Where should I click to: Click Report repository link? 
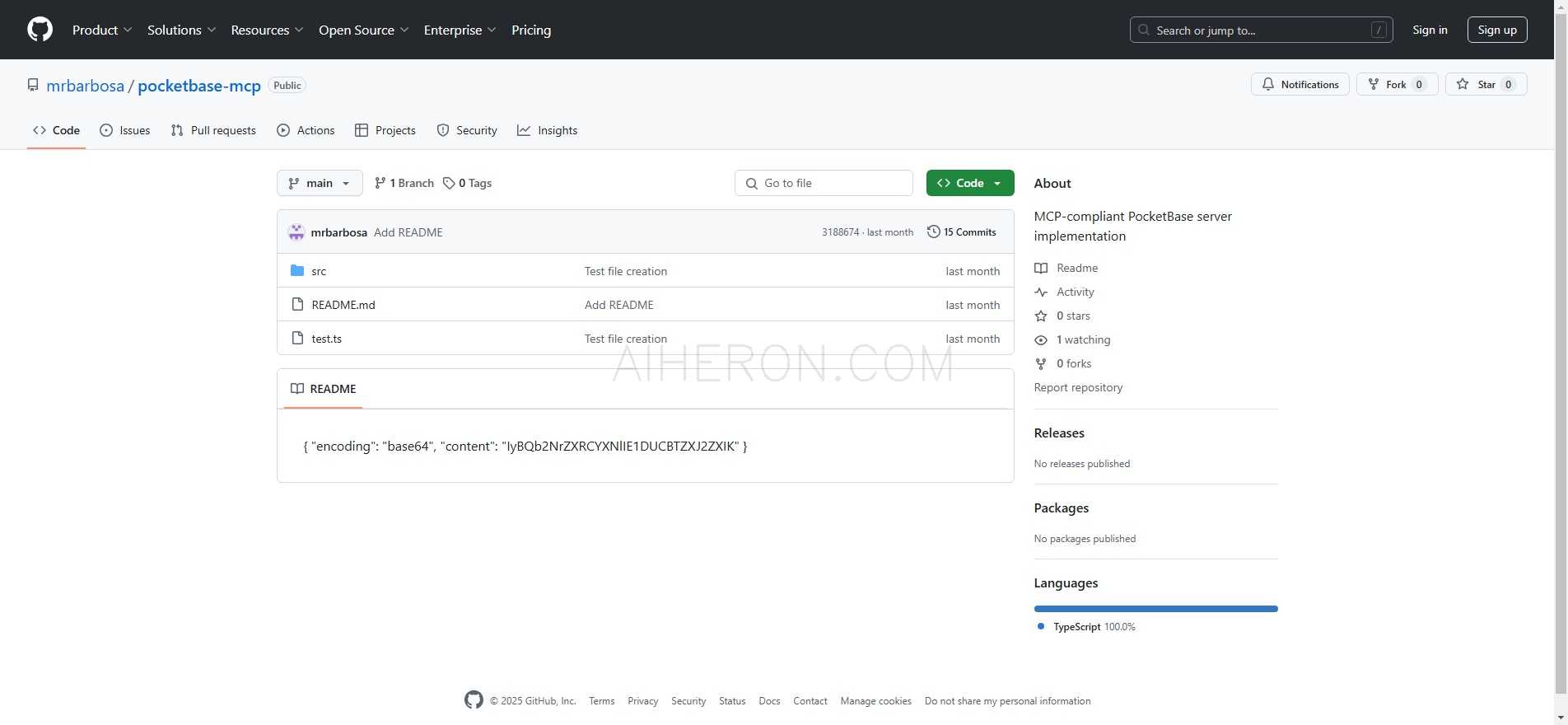point(1078,387)
